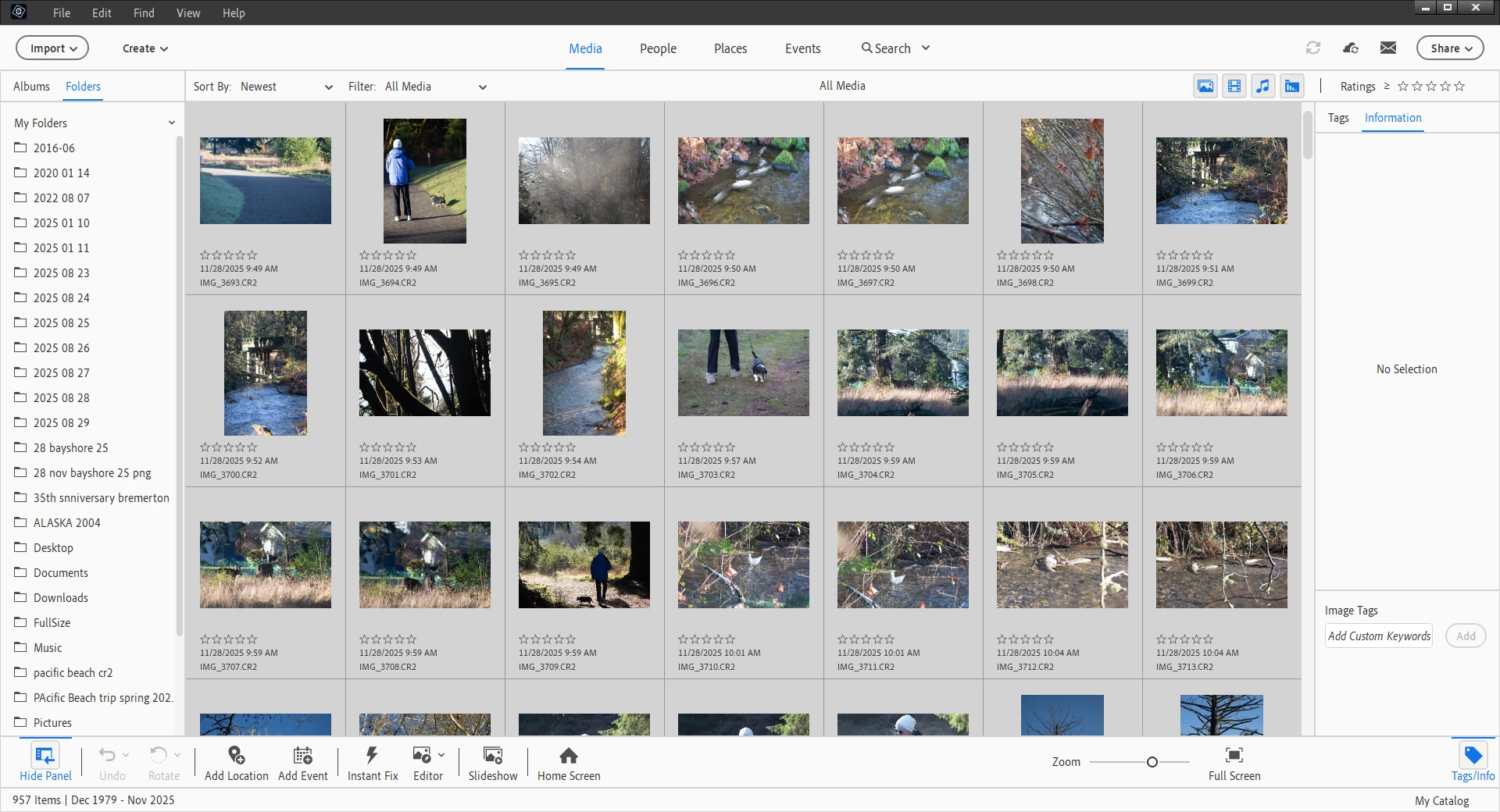Go to the Home Screen
This screenshot has width=1500, height=812.
569,763
